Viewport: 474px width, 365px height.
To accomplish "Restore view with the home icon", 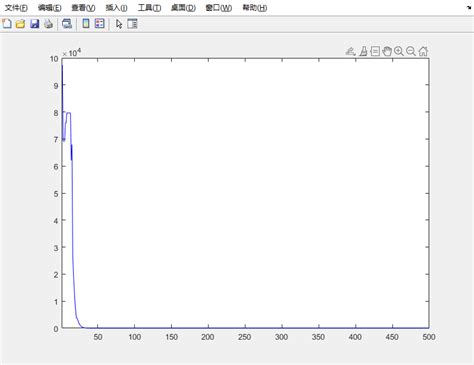I will tap(423, 51).
